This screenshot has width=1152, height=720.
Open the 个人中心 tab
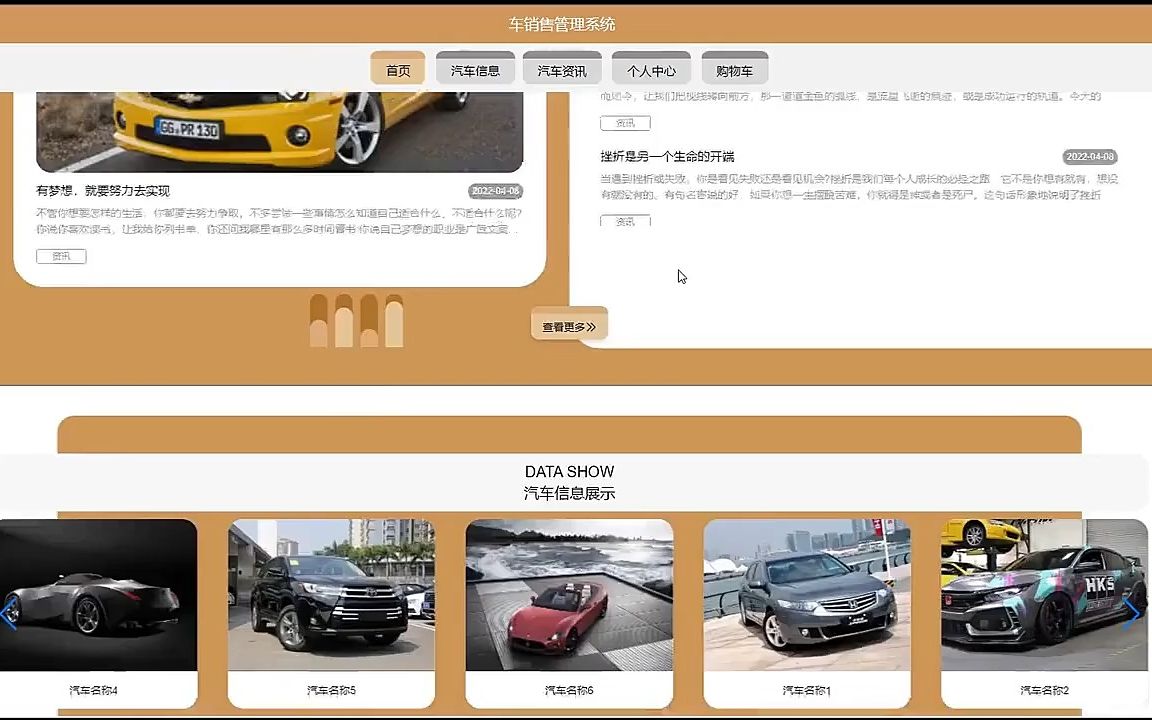pos(650,70)
